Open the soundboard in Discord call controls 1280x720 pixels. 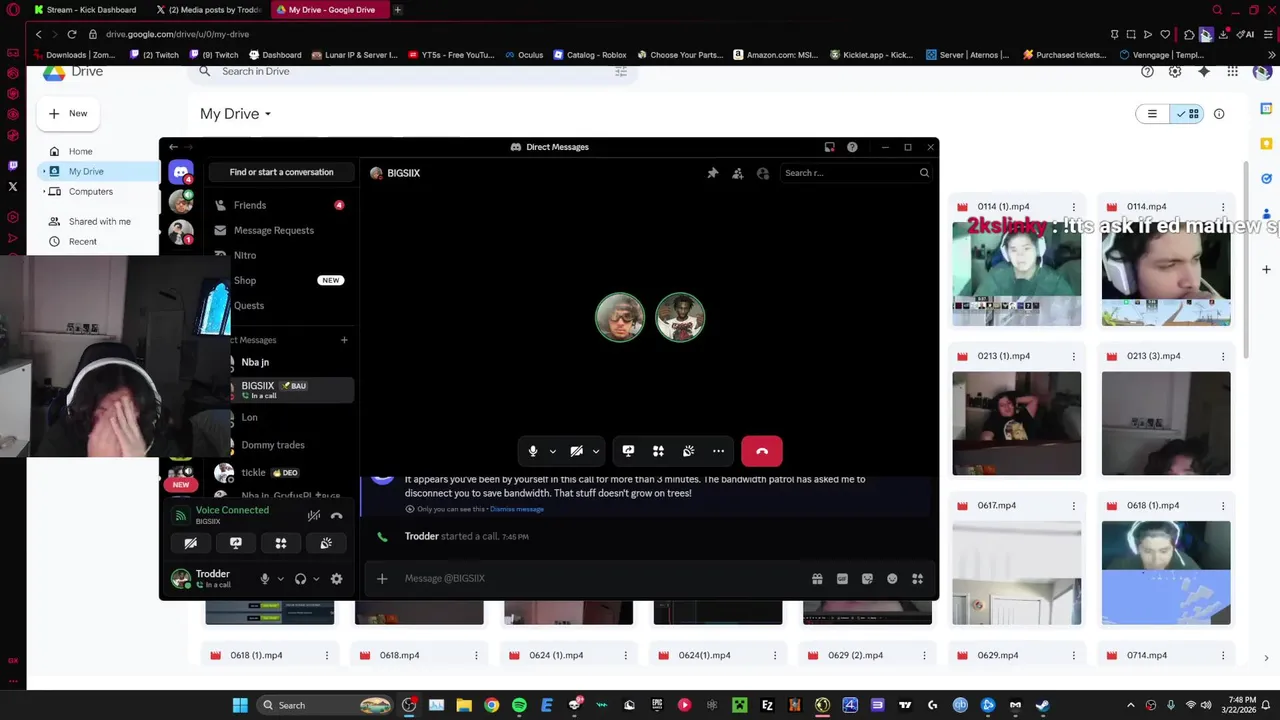pos(688,451)
